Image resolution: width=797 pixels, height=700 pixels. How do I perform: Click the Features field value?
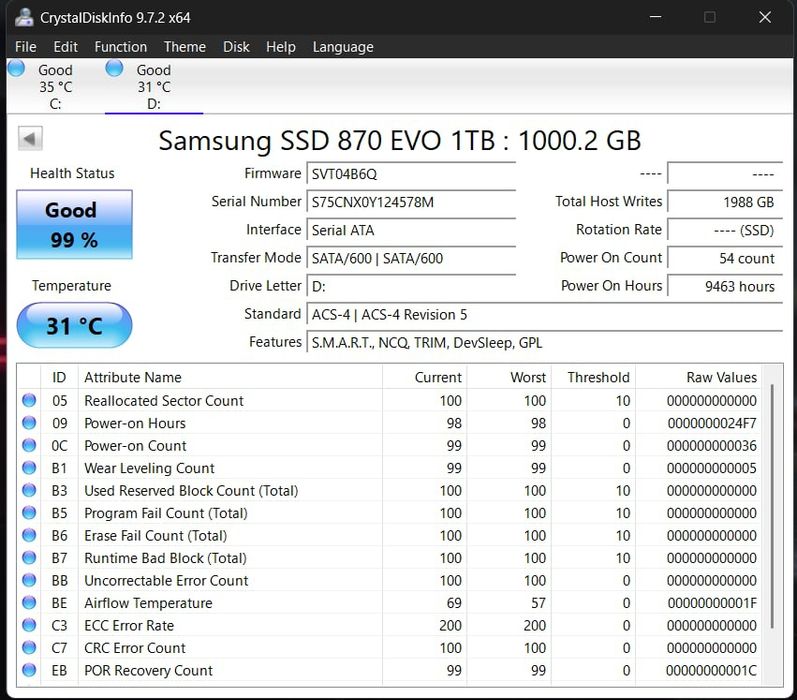pos(545,343)
